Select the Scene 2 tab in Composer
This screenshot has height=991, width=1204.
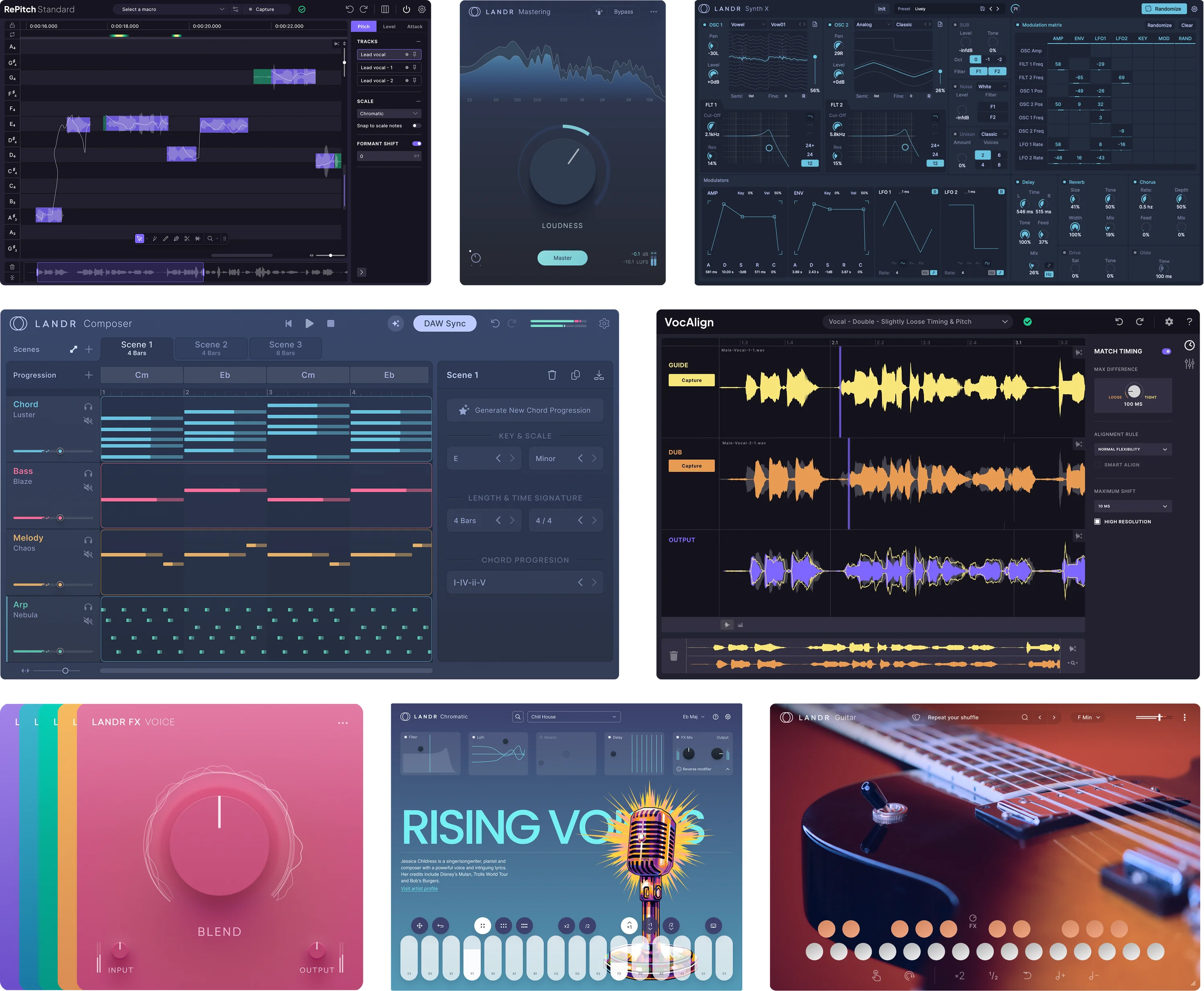tap(211, 348)
